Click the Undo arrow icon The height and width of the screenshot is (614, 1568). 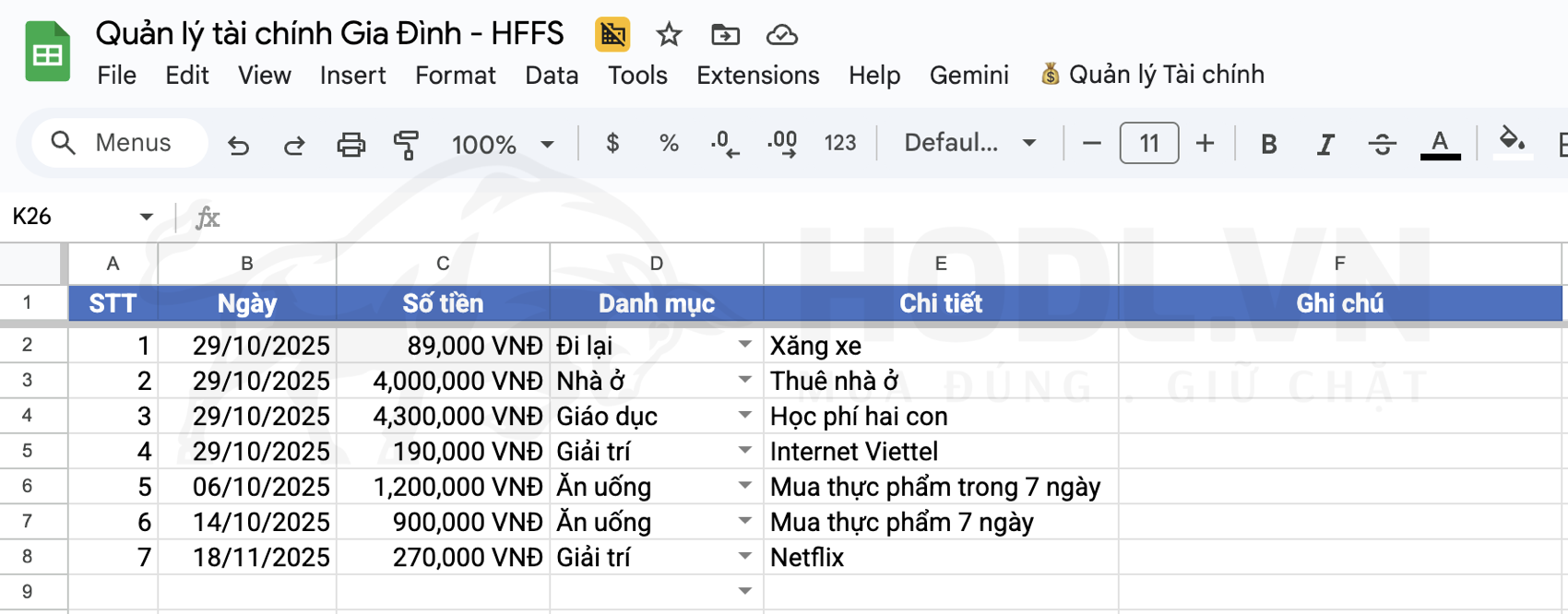click(x=239, y=144)
